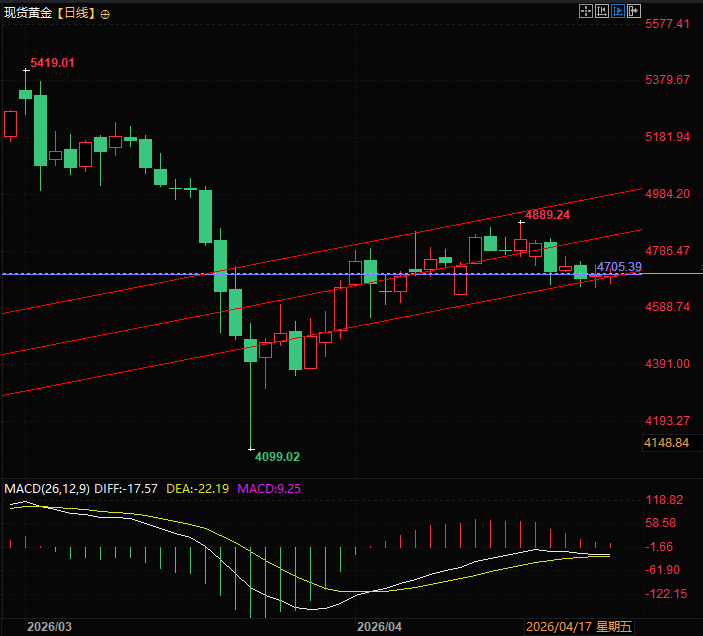Click the 4588.74 price axis value

(x=667, y=307)
